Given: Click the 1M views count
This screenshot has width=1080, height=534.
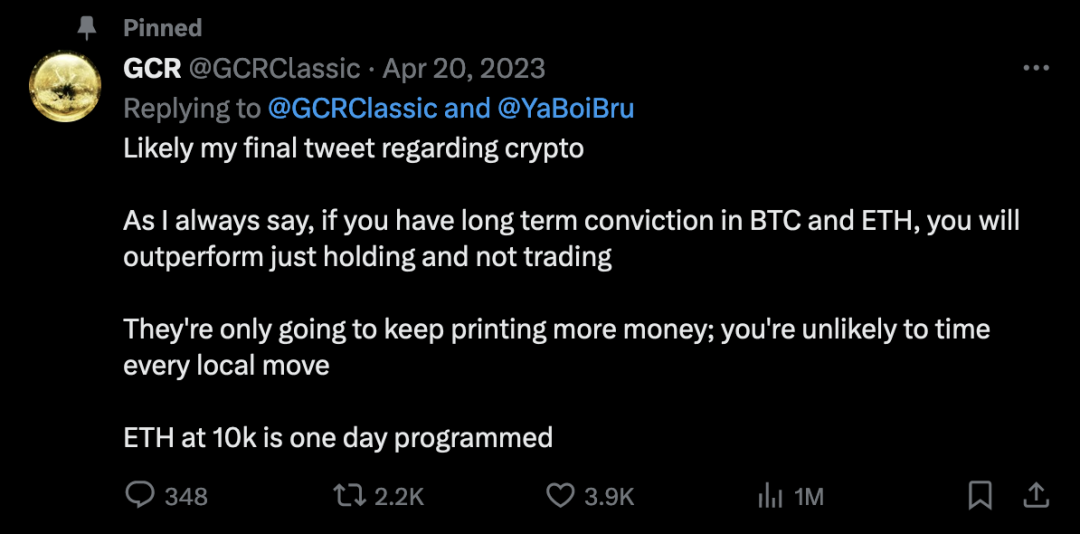Looking at the screenshot, I should 809,496.
